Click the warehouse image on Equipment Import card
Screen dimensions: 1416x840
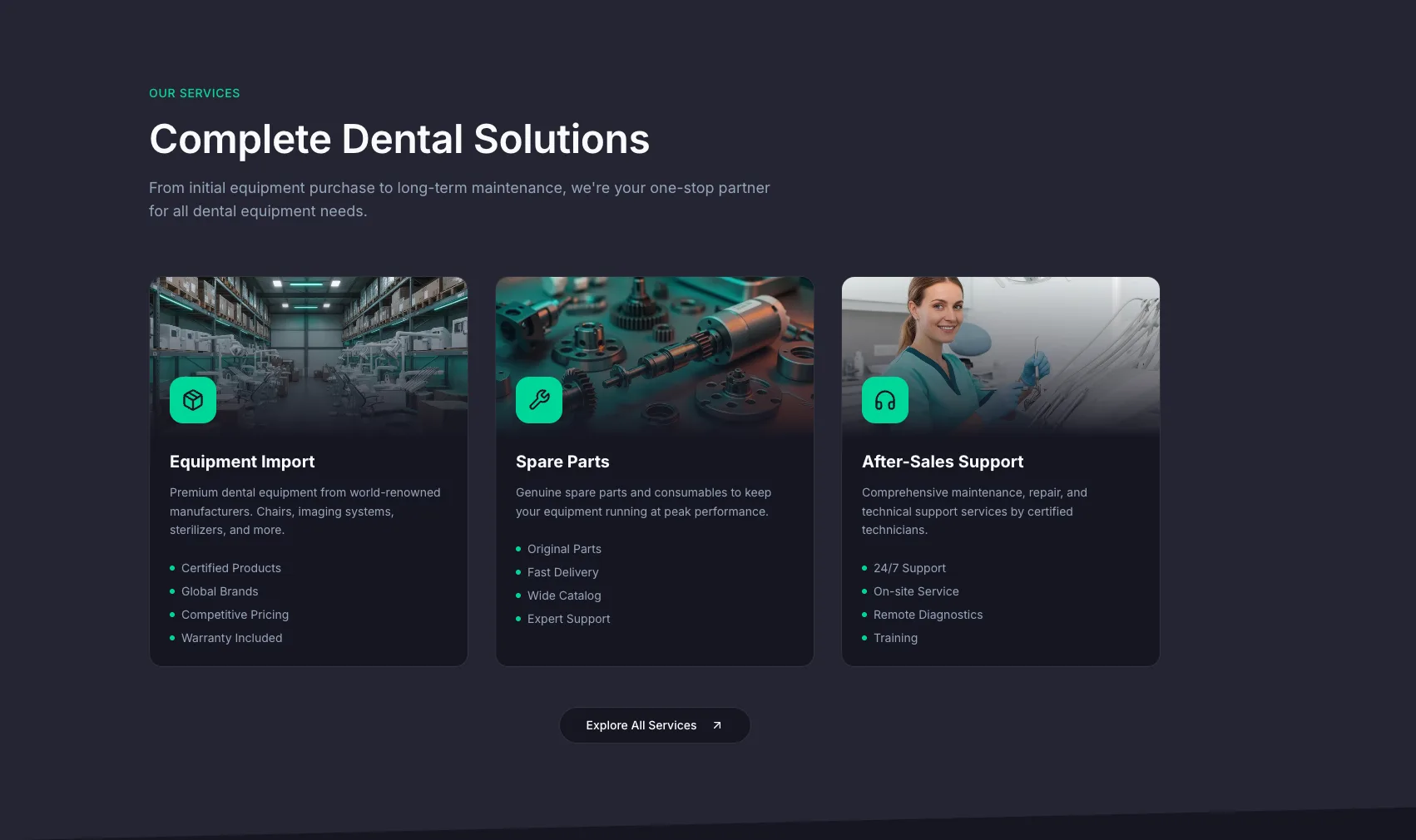tap(309, 357)
